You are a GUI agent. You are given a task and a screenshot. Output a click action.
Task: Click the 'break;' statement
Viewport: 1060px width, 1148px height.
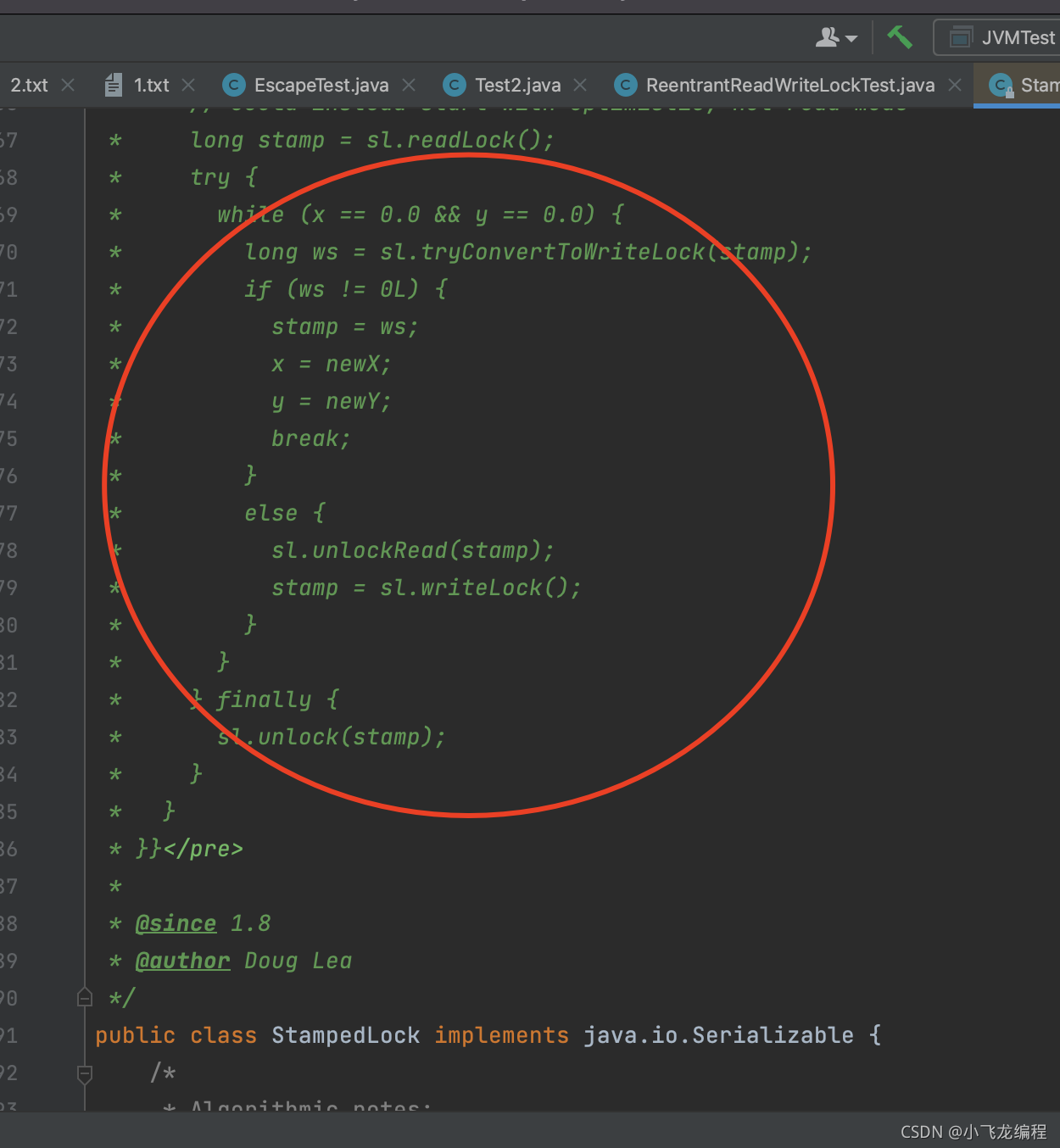311,438
